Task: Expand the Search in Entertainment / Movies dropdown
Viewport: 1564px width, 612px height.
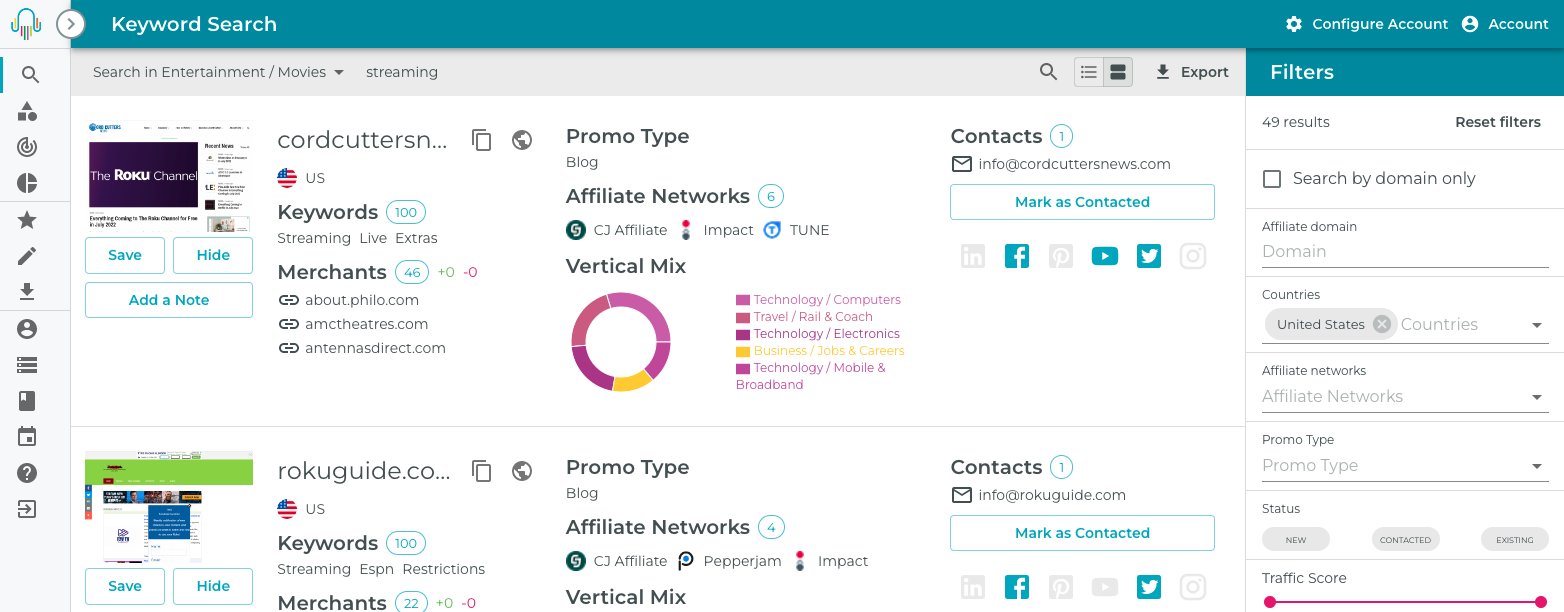Action: 219,72
